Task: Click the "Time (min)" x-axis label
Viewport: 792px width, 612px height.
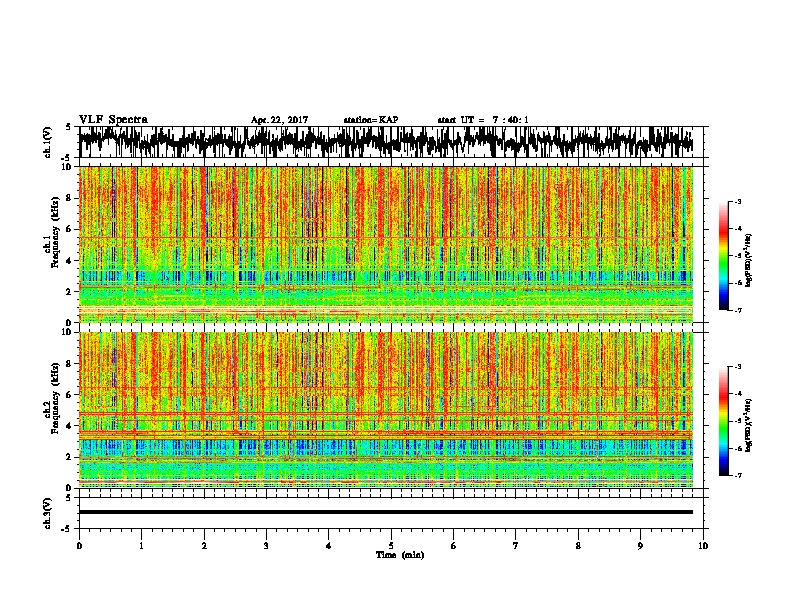Action: 400,555
